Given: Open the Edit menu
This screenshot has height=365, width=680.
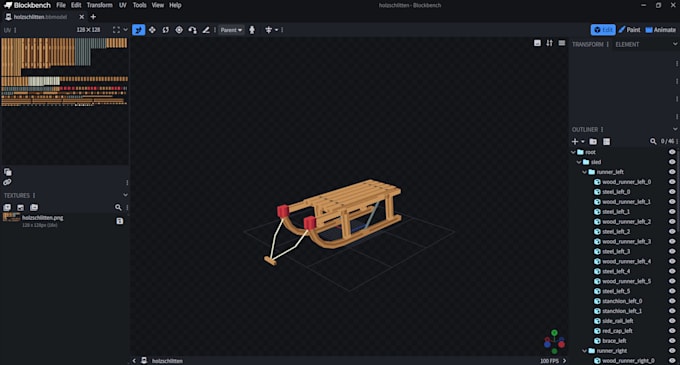Looking at the screenshot, I should pos(76,5).
